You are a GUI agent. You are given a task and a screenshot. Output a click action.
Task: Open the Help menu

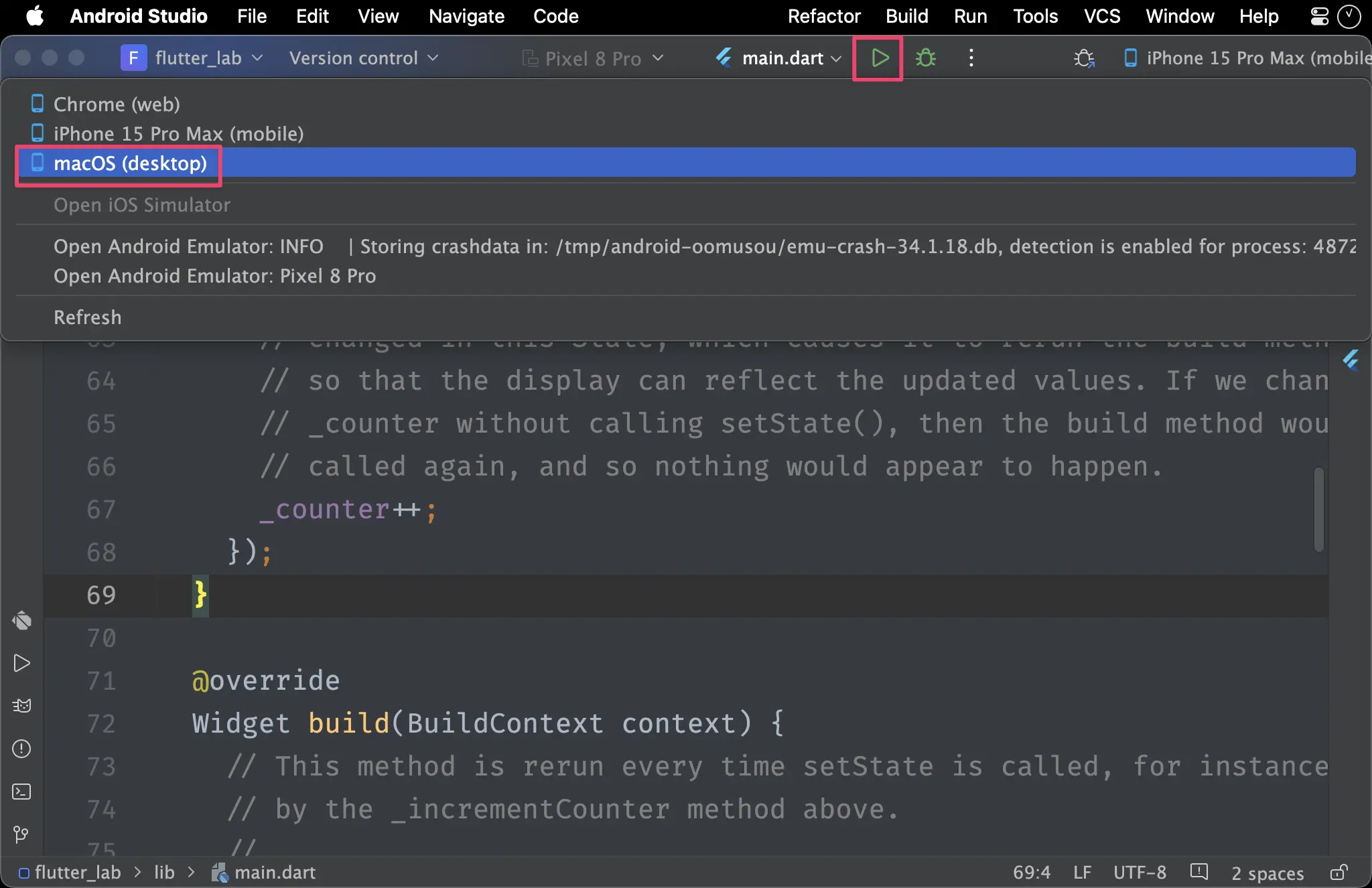click(1259, 16)
